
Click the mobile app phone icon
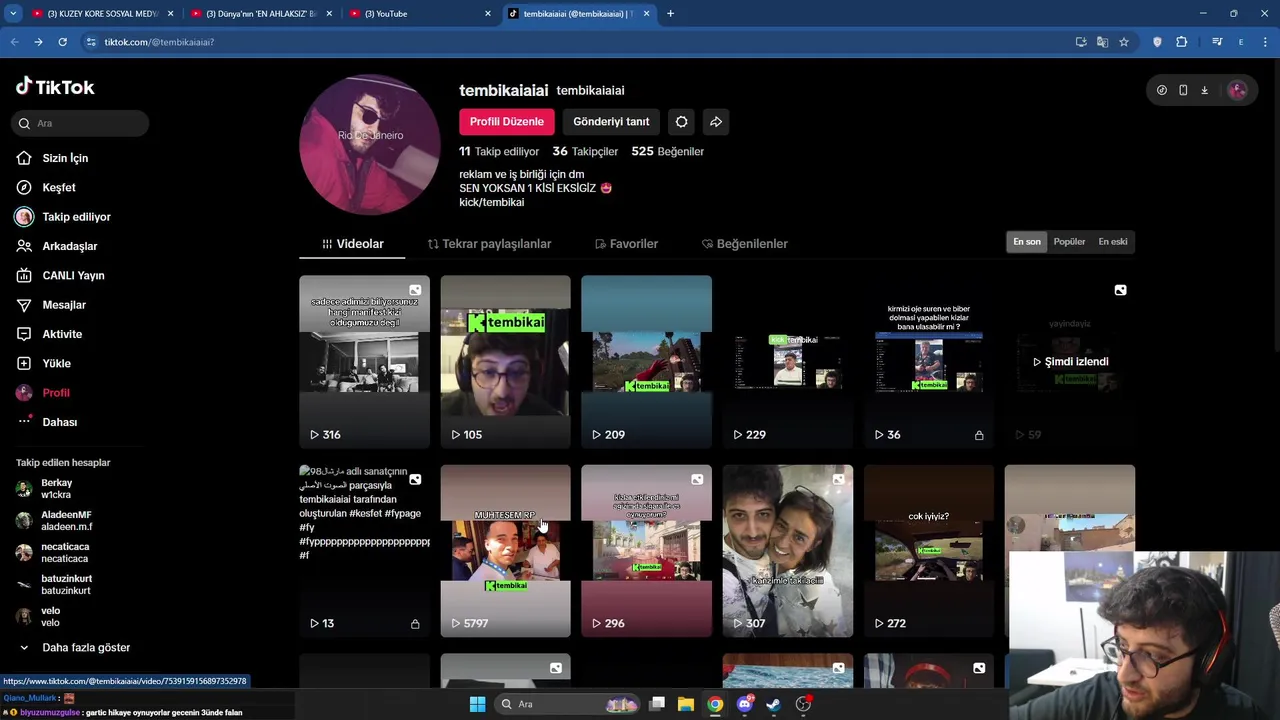[x=1183, y=90]
